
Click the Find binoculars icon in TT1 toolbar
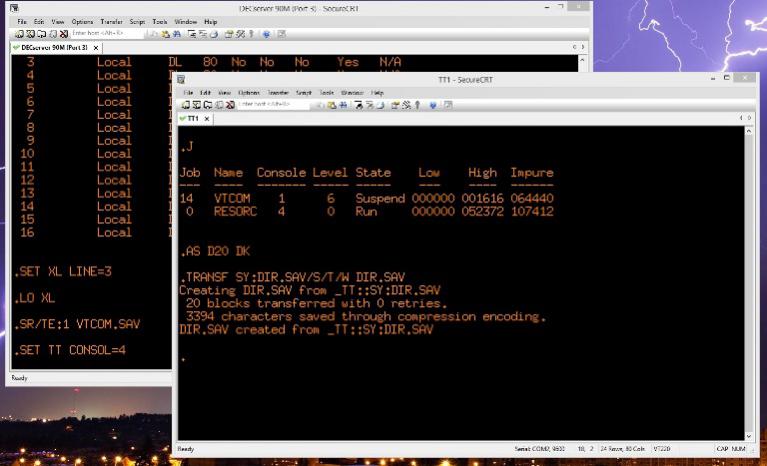(340, 104)
